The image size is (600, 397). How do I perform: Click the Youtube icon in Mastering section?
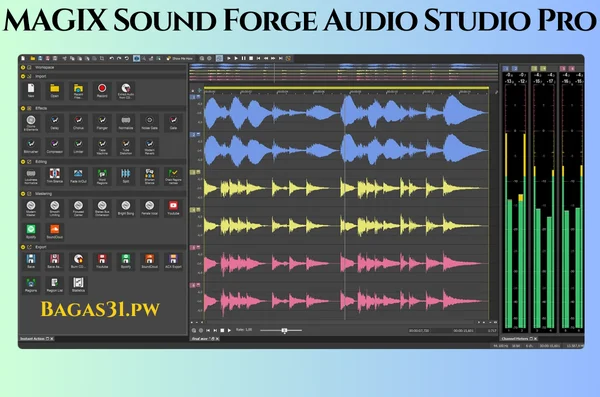tap(173, 208)
